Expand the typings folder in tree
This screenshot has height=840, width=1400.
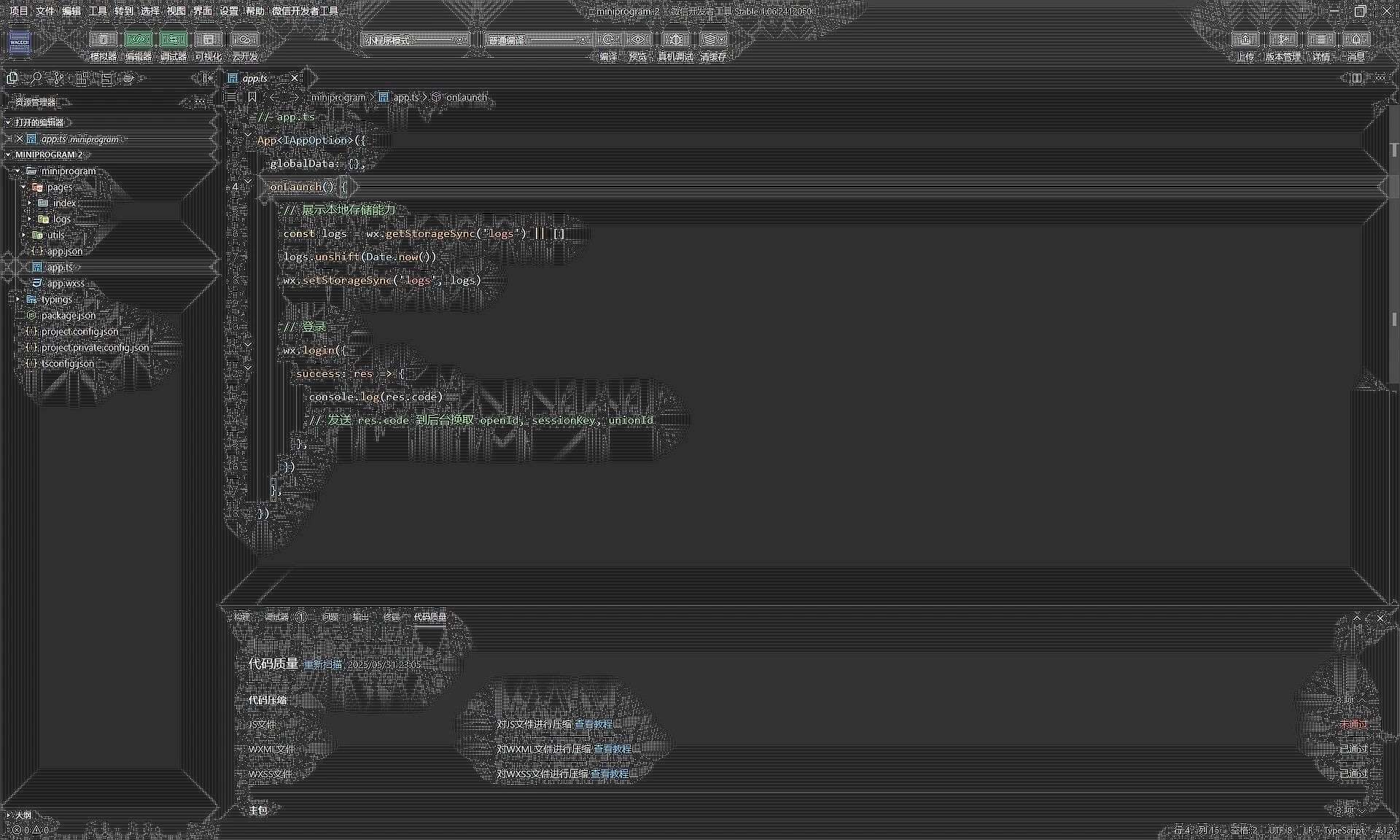56,300
